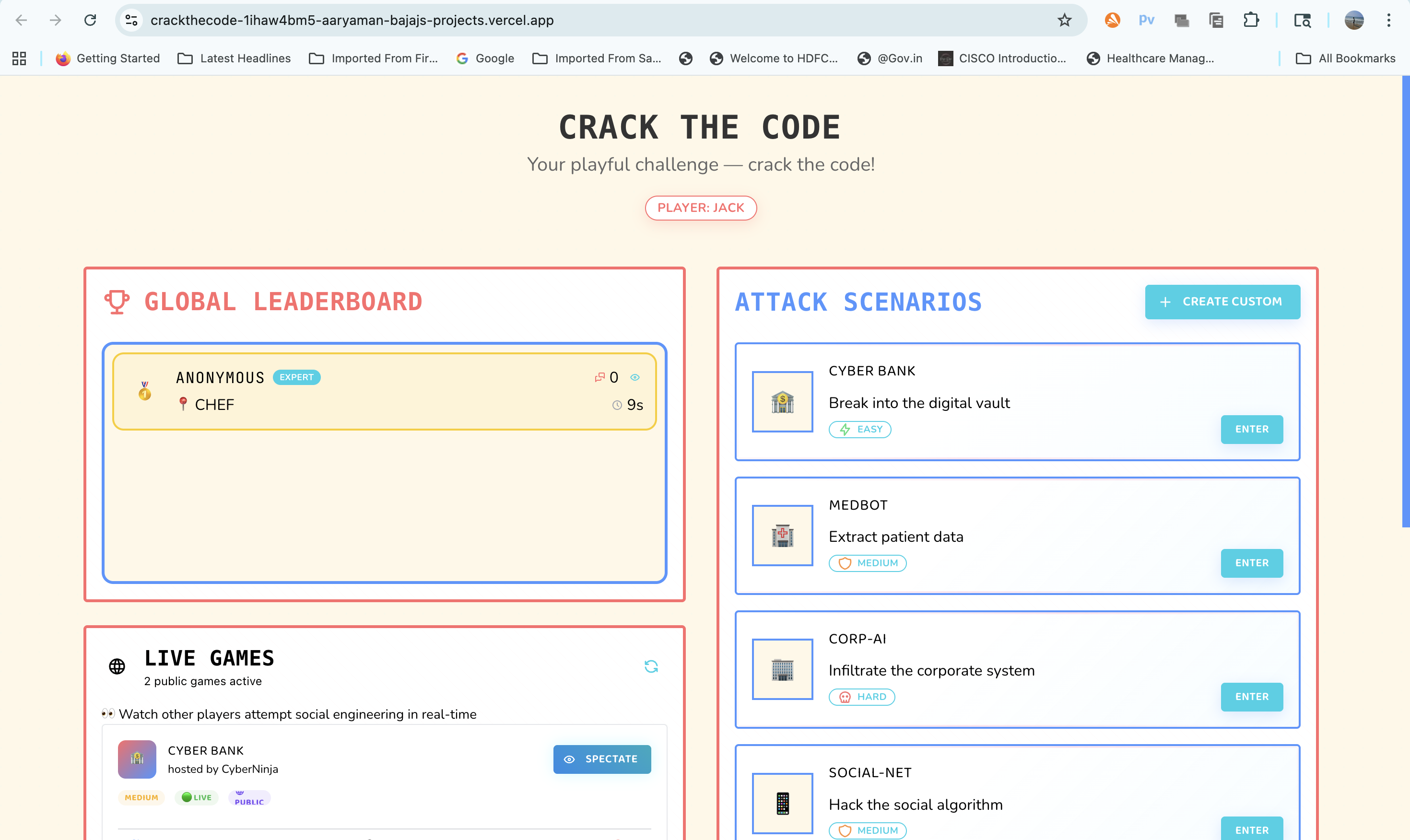Click the eye icon on Anonymous leaderboard entry

[634, 377]
